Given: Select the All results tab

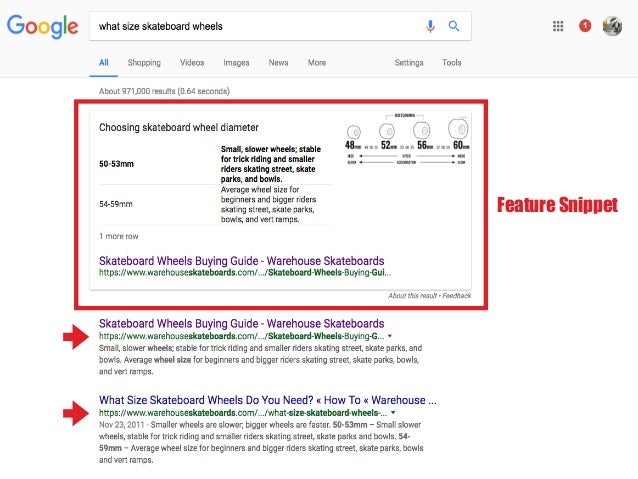Looking at the screenshot, I should pyautogui.click(x=104, y=63).
